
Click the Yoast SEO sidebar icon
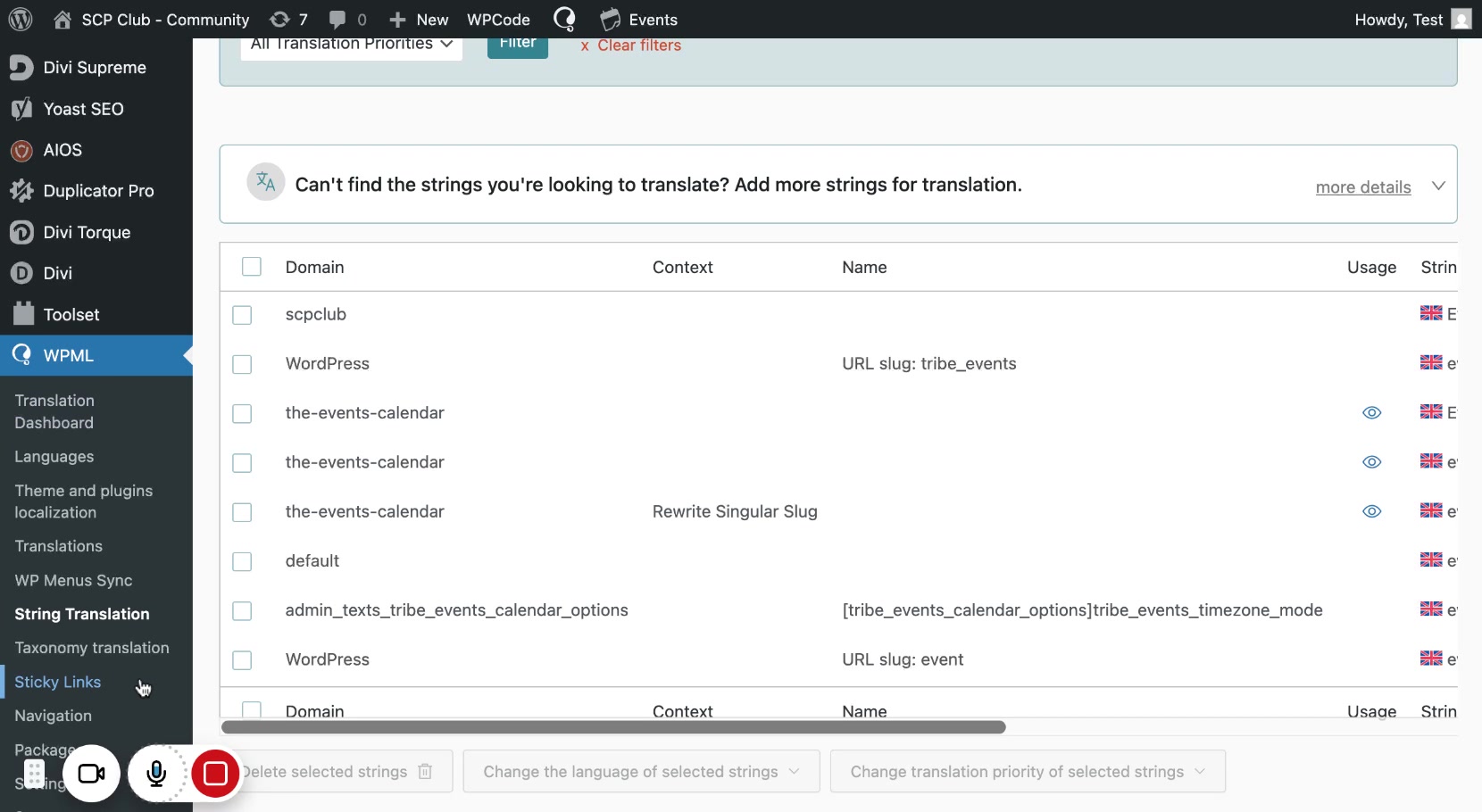click(x=21, y=109)
